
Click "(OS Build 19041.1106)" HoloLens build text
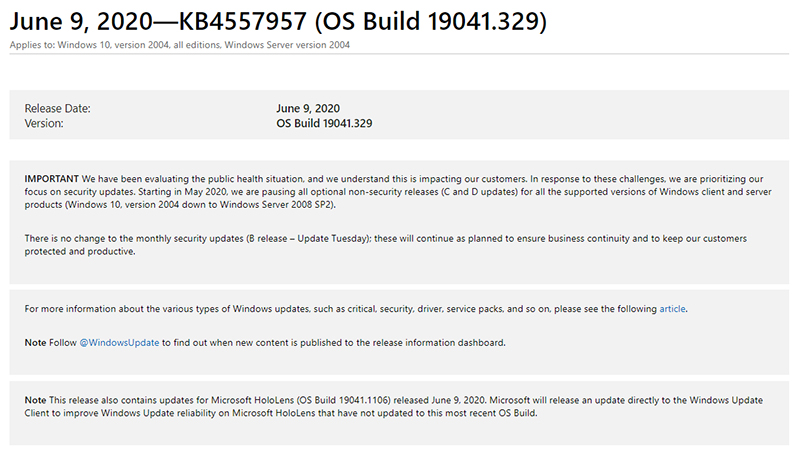(x=344, y=400)
